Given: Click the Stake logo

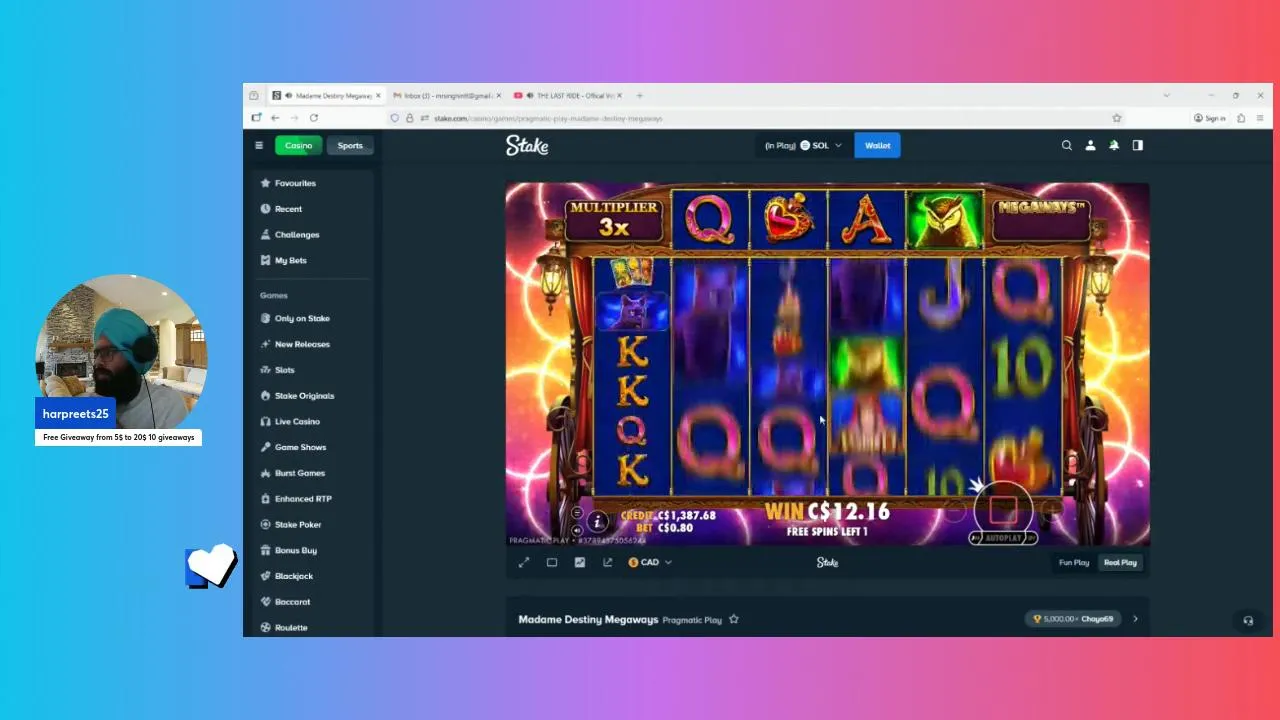Looking at the screenshot, I should click(527, 145).
